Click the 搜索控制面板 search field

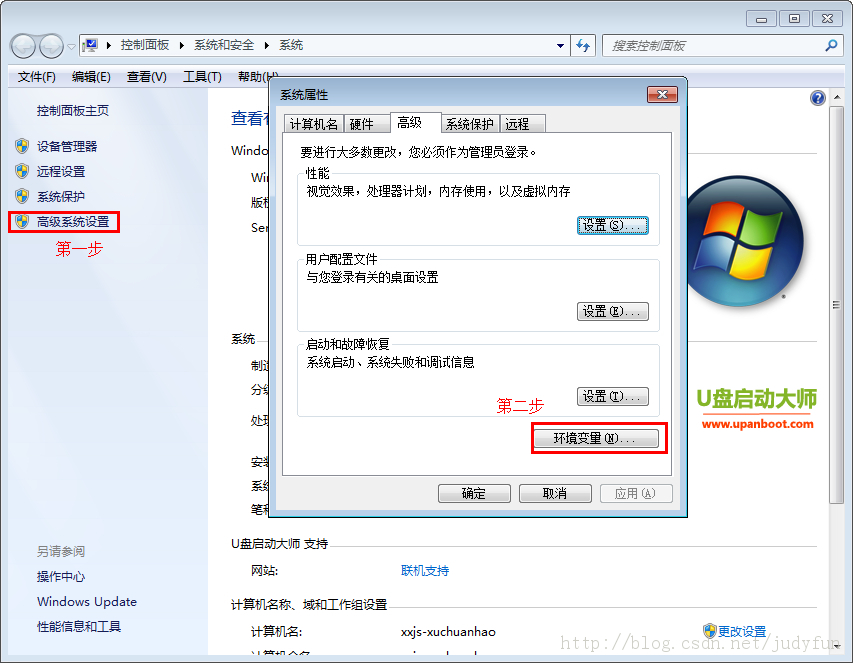713,46
